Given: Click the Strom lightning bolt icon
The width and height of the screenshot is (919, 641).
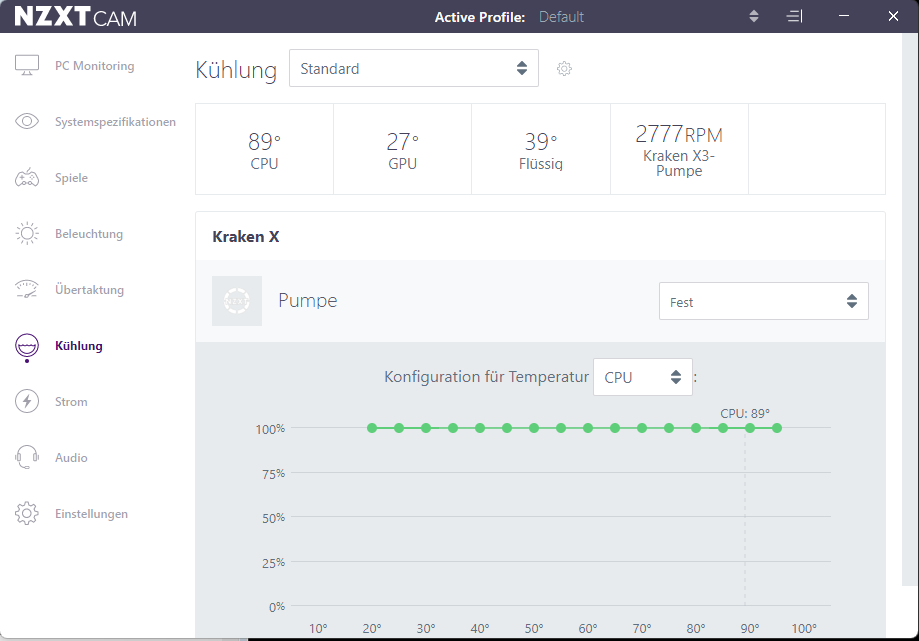Looking at the screenshot, I should tap(27, 401).
